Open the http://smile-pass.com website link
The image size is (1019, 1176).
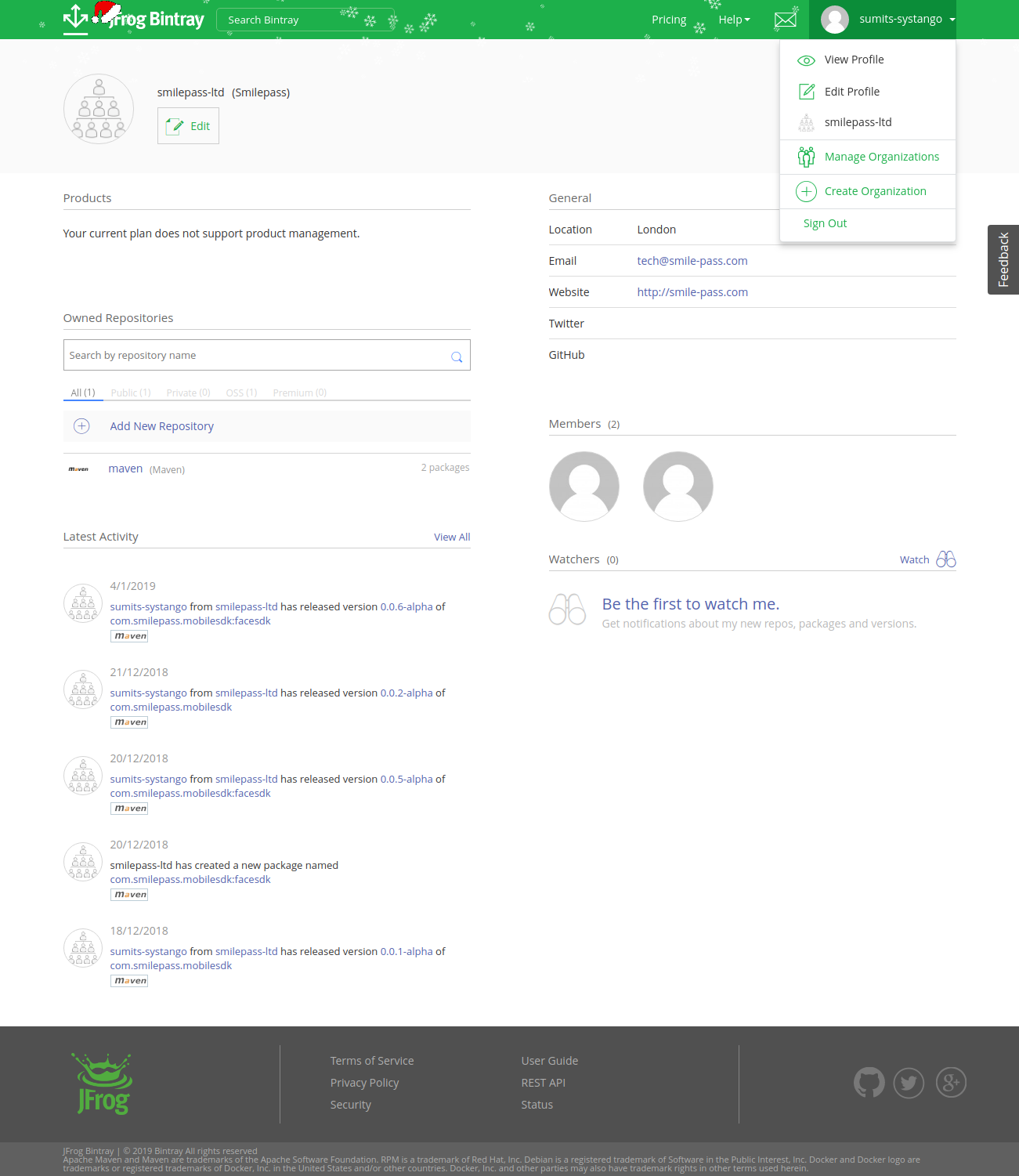coord(692,292)
